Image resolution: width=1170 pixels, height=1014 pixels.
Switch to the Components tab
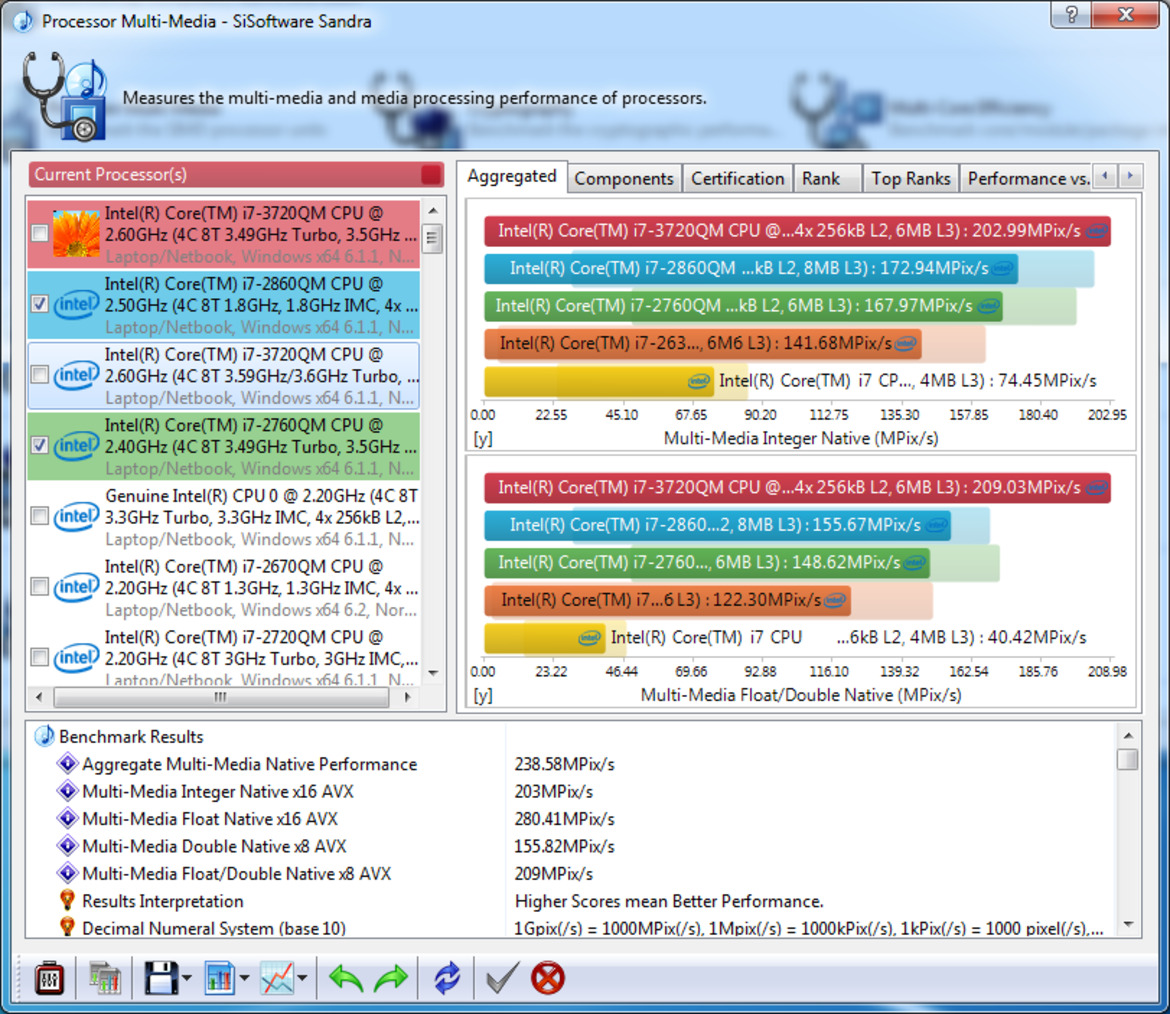point(624,179)
